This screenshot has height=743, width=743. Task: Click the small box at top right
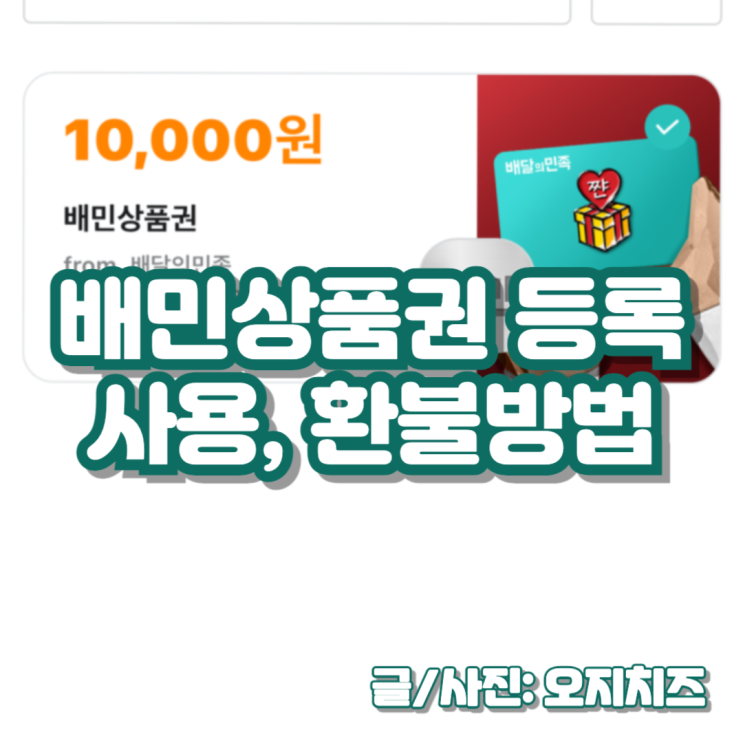656,11
